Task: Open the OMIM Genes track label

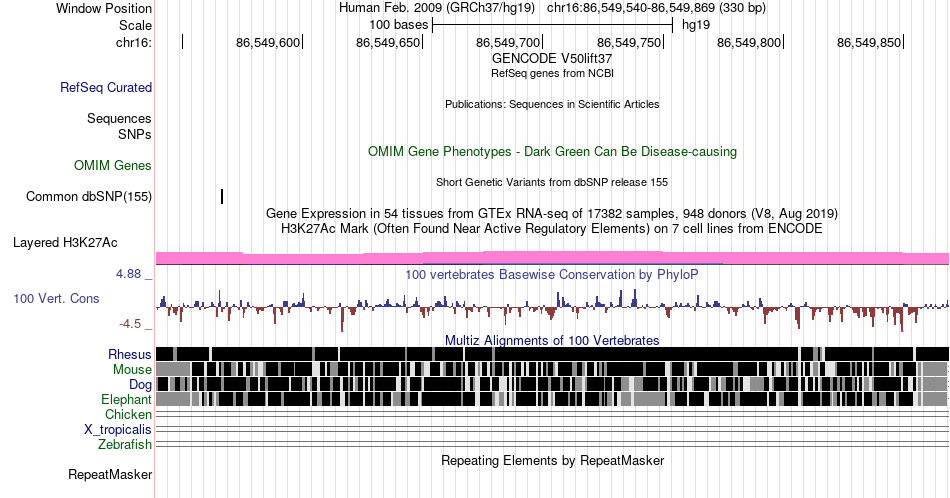Action: 113,165
